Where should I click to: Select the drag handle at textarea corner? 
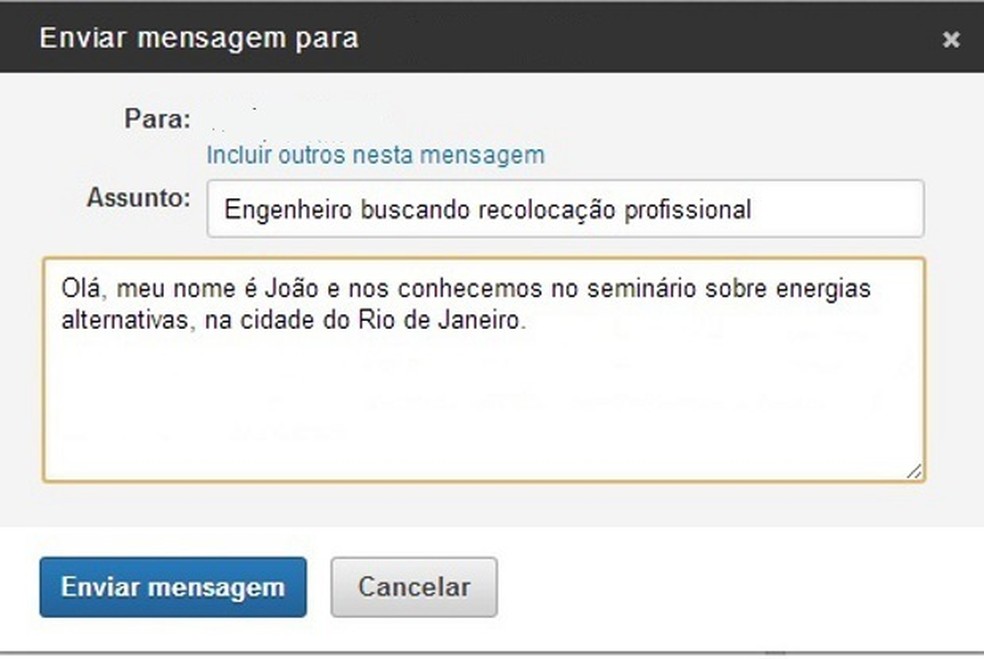pos(912,470)
